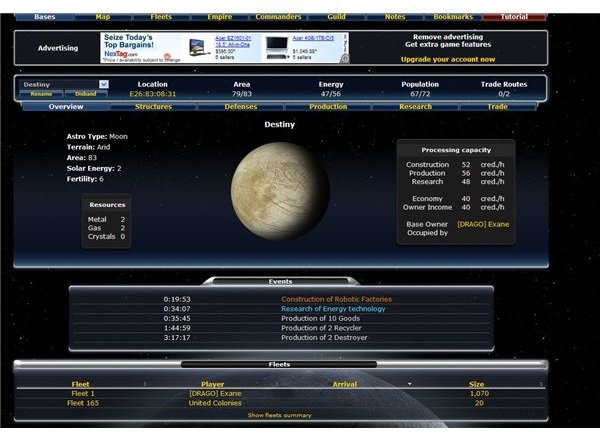Open the Empire menu

[x=220, y=17]
